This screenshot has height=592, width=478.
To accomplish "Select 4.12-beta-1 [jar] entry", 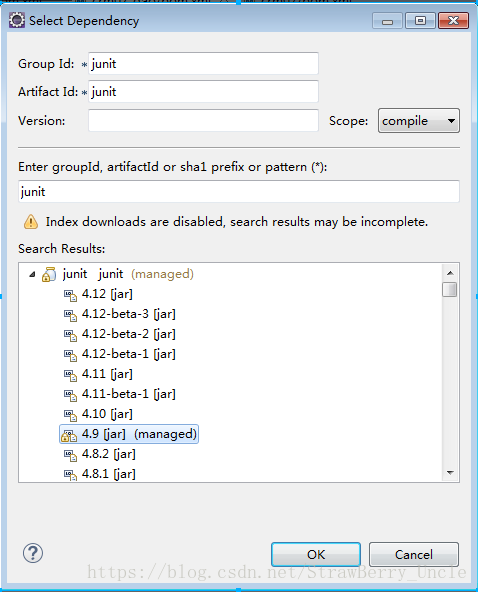I will 129,354.
